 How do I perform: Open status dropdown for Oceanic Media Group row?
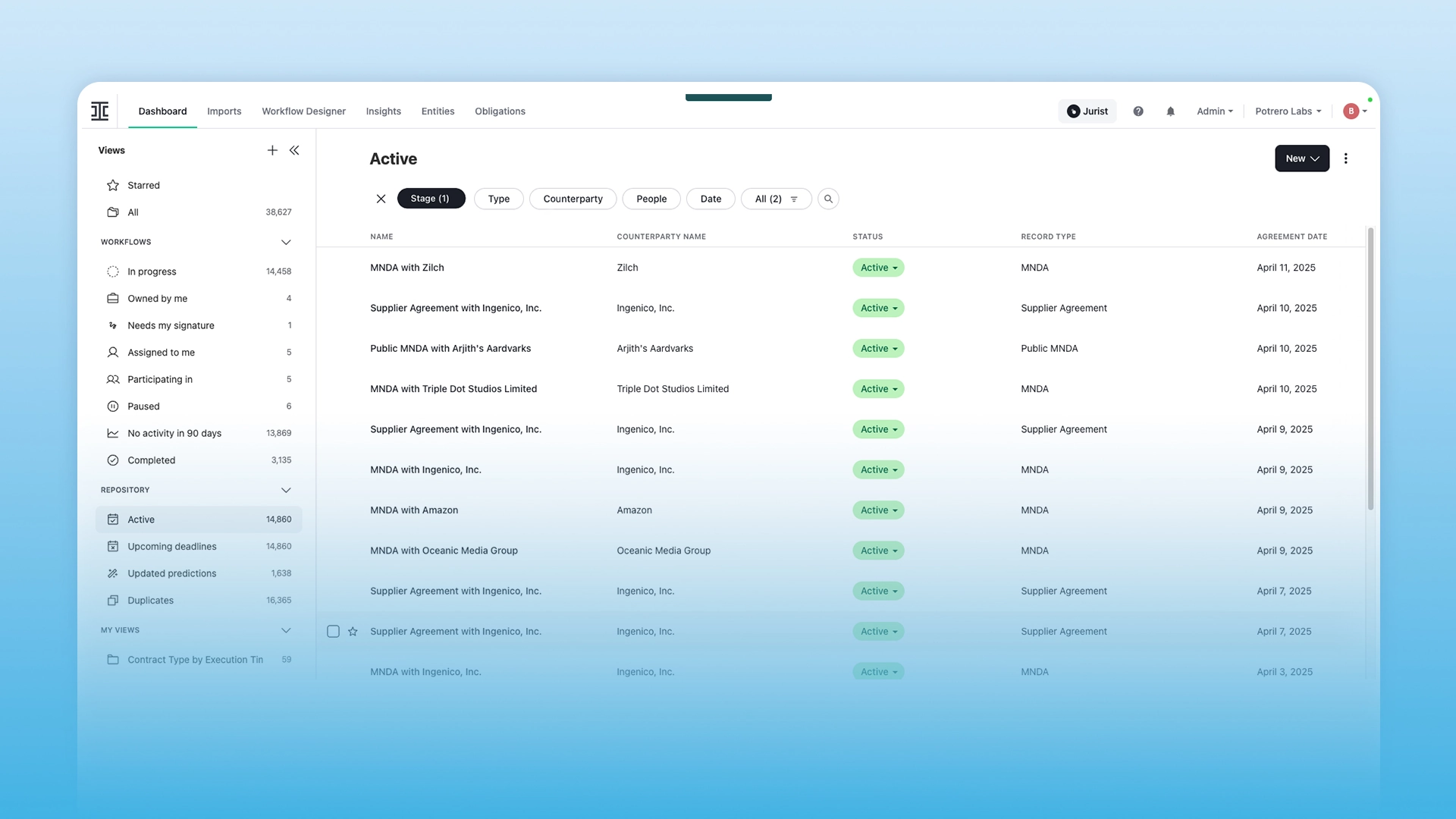pyautogui.click(x=878, y=551)
